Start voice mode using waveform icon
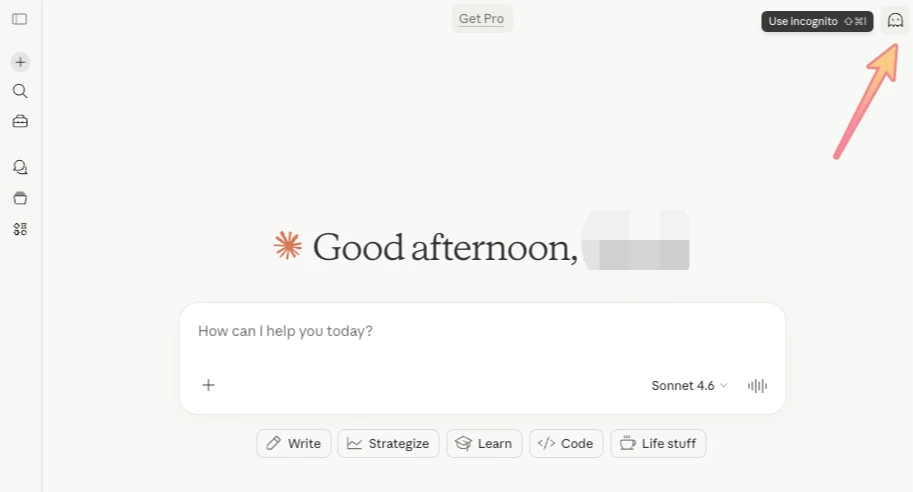This screenshot has width=913, height=492. [758, 385]
